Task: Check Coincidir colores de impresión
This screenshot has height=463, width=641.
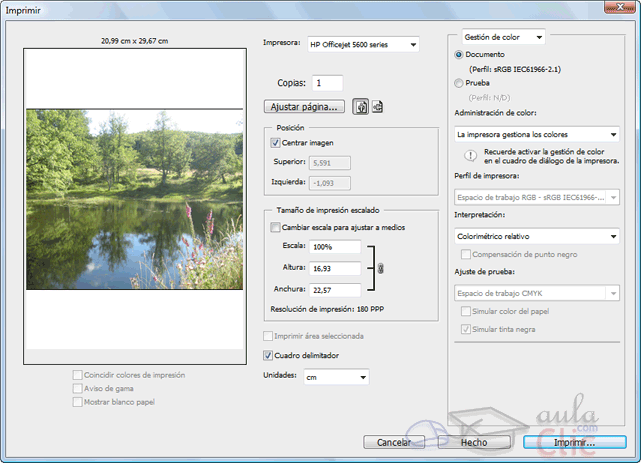Action: click(77, 375)
